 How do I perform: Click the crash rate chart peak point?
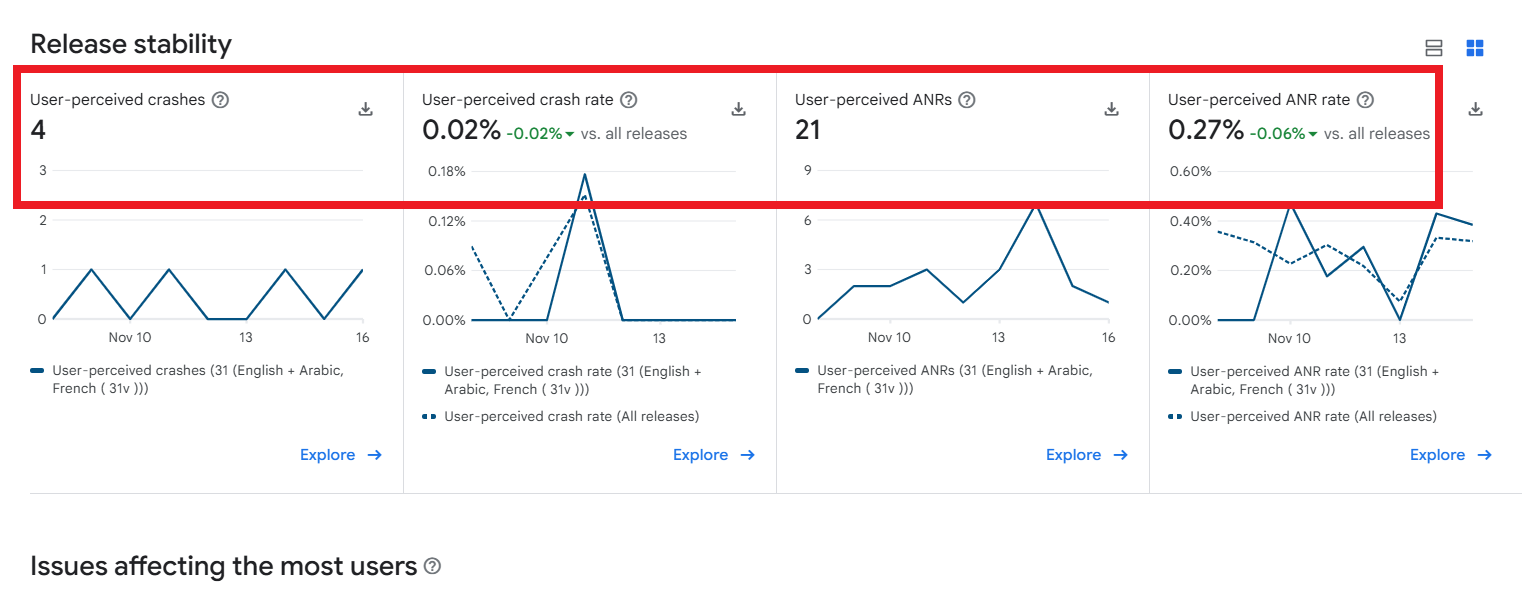click(x=585, y=174)
